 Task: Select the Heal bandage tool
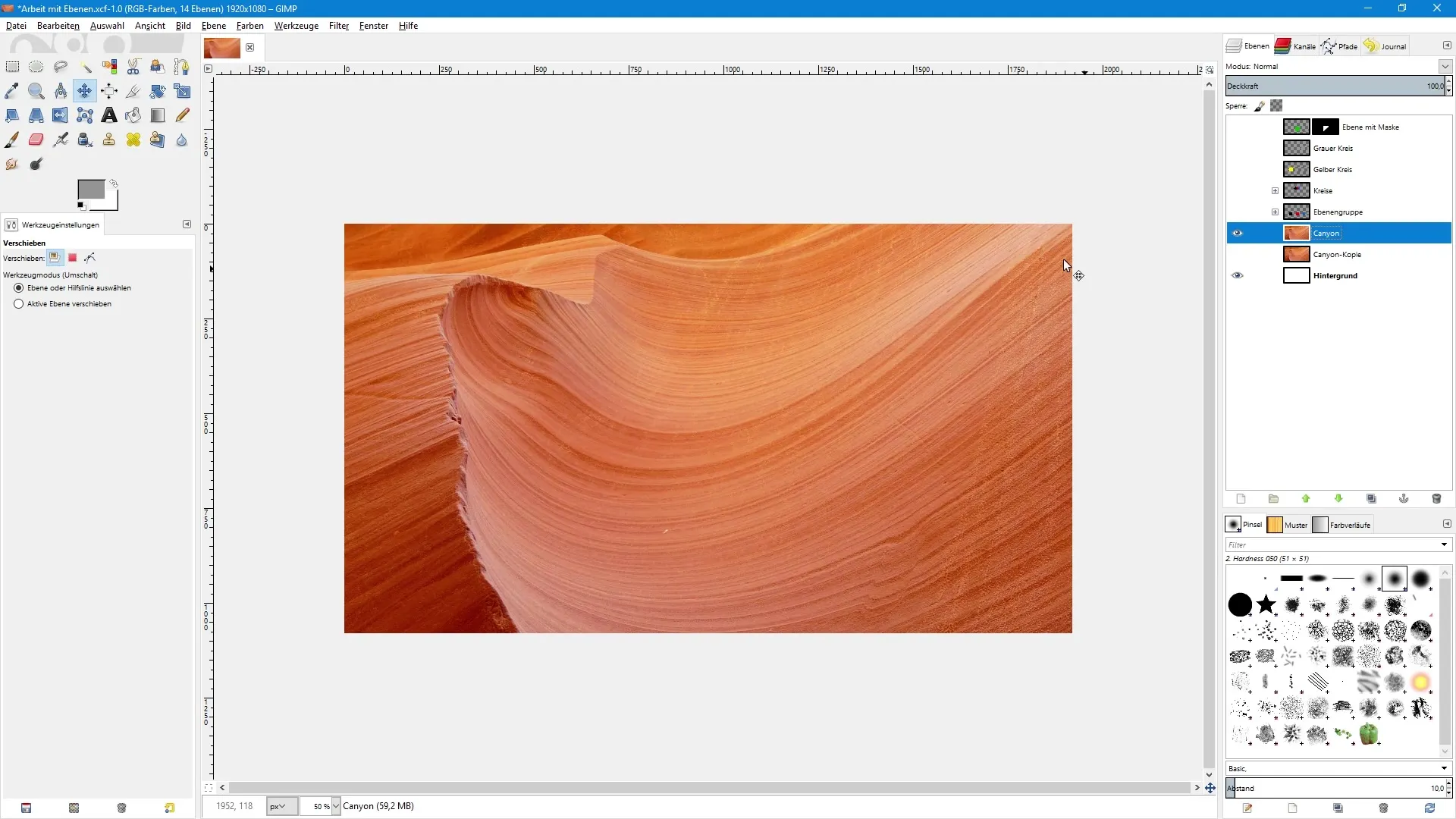pos(133,140)
